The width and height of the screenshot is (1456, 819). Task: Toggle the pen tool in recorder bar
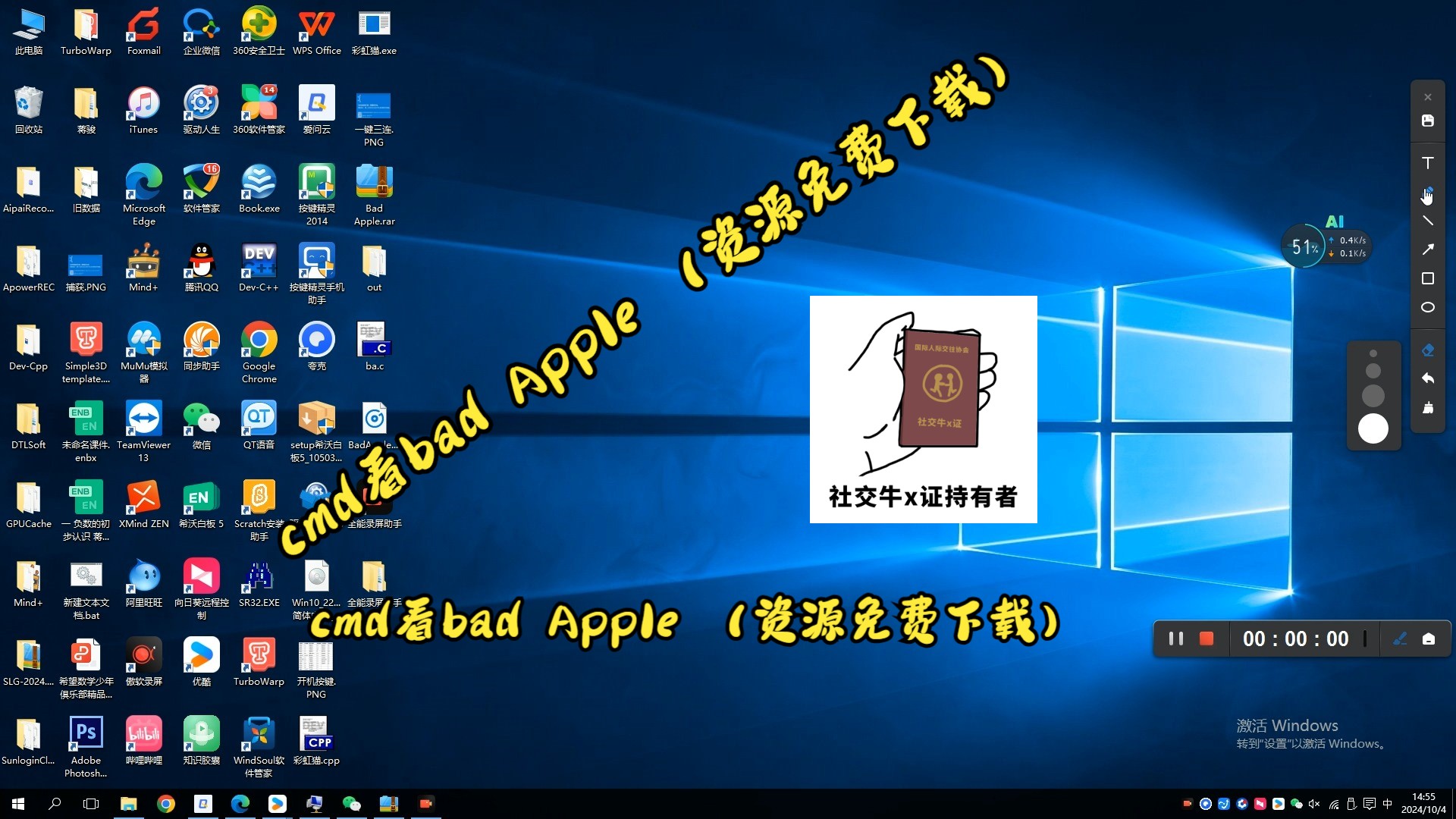click(1400, 639)
